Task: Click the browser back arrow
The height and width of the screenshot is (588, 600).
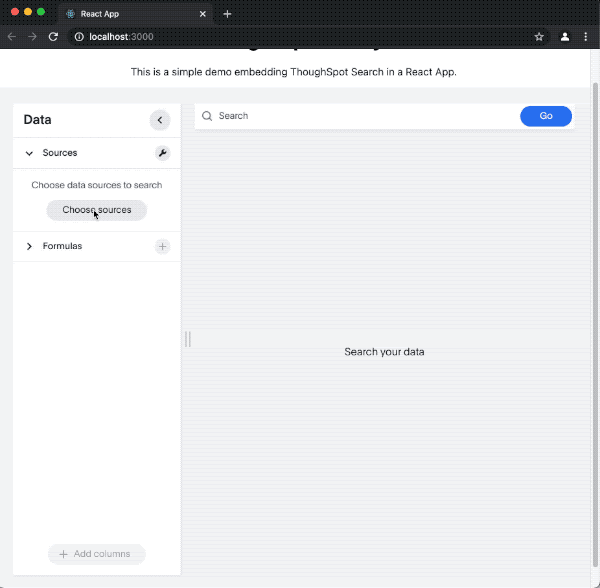Action: (x=12, y=37)
